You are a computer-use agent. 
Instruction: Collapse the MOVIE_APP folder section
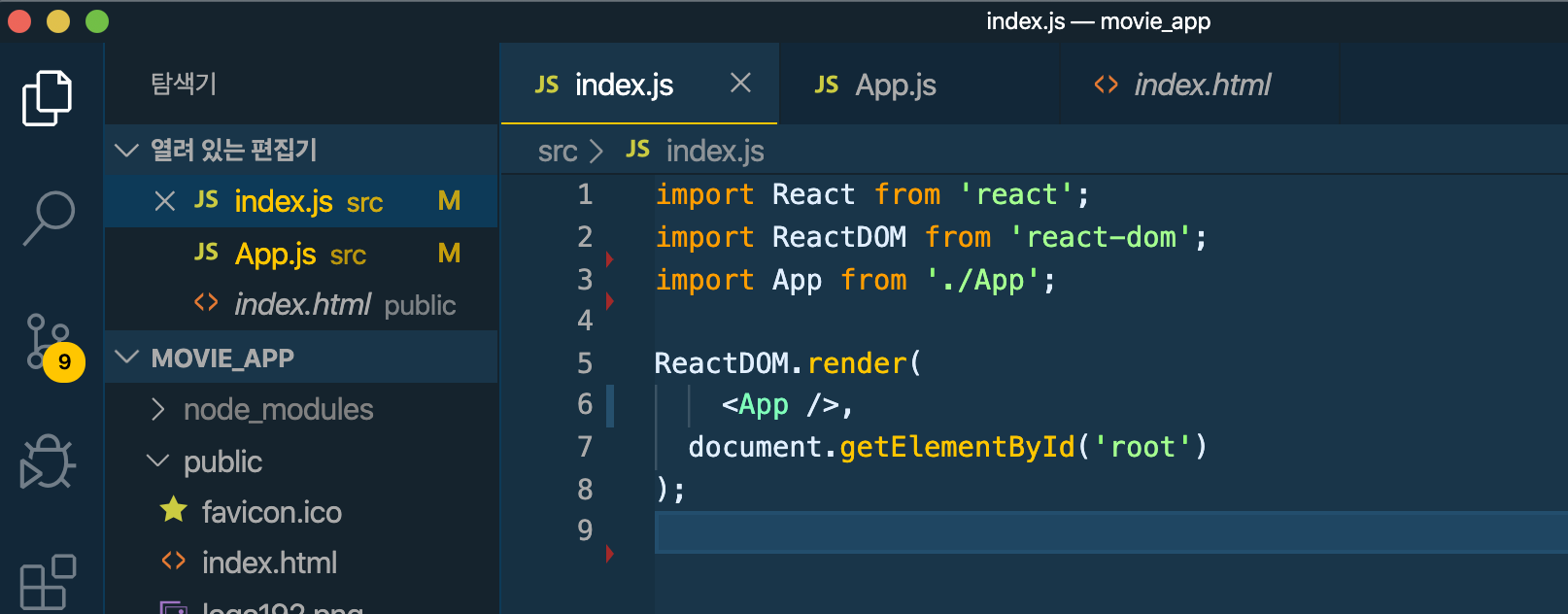click(301, 358)
